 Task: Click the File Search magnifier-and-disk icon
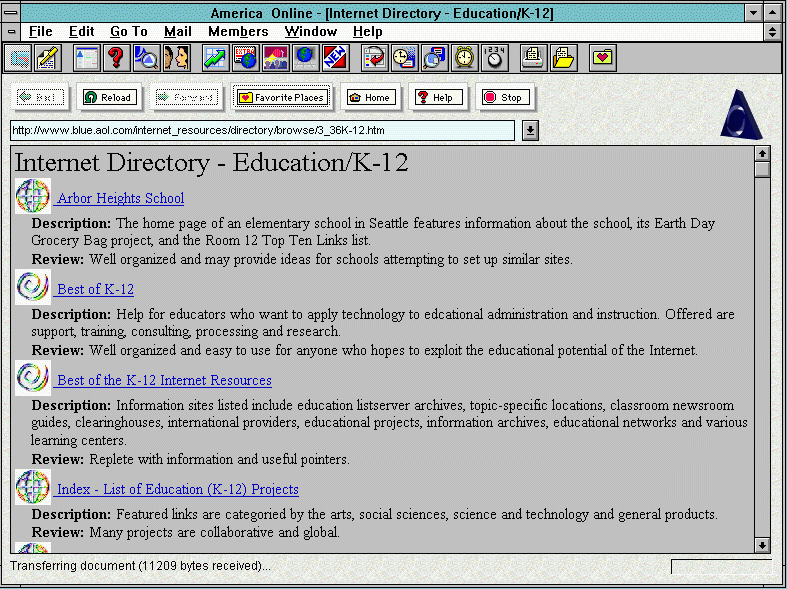click(x=435, y=58)
